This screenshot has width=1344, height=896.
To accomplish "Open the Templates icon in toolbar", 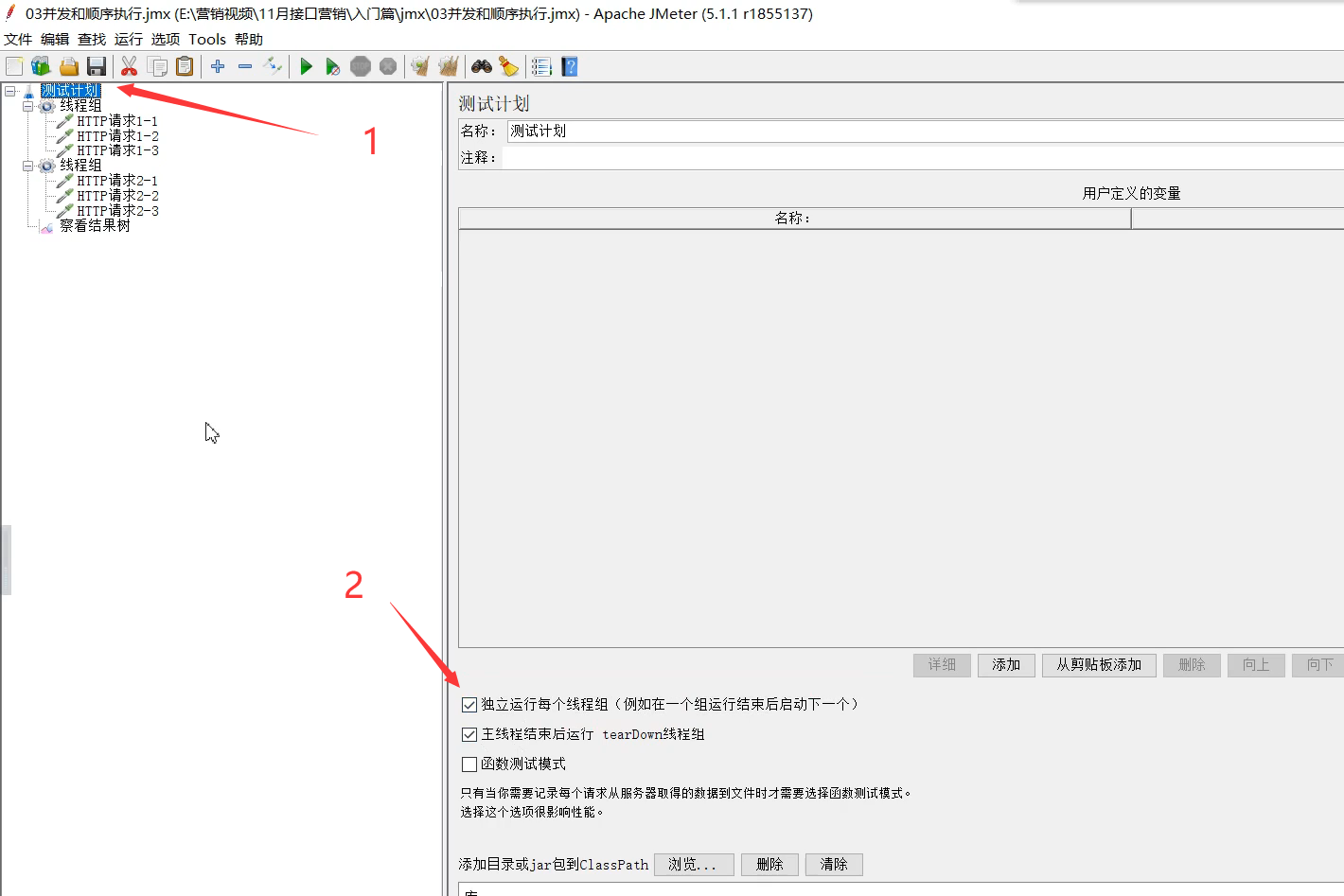I will [x=41, y=66].
